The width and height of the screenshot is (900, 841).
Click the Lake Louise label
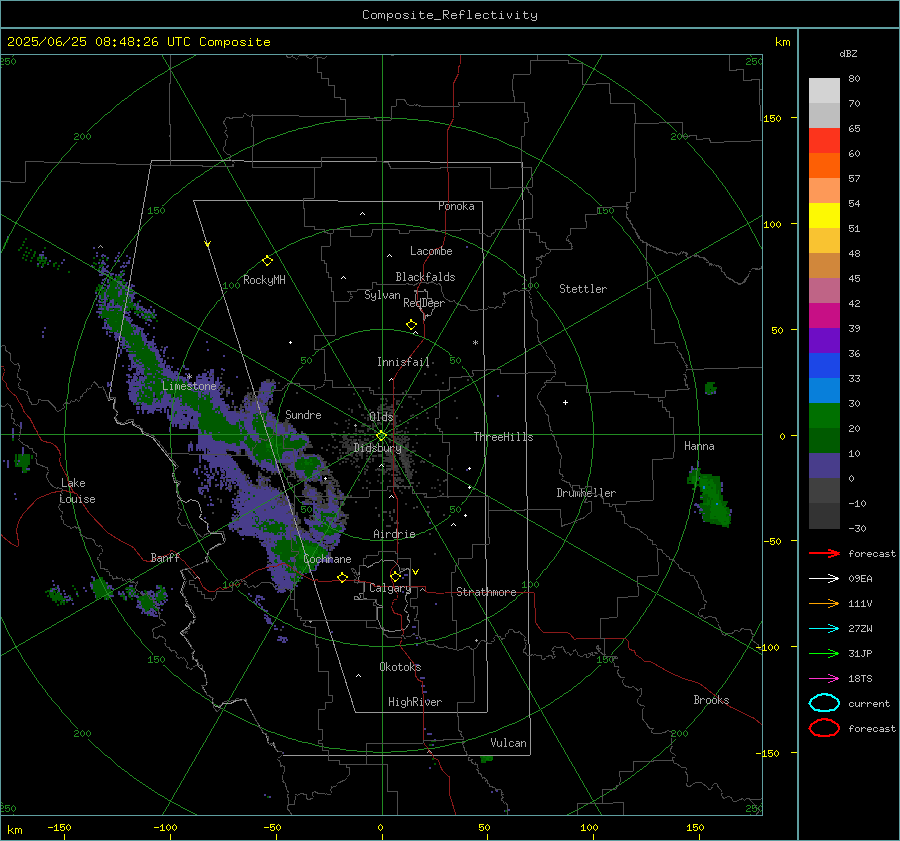tap(77, 491)
